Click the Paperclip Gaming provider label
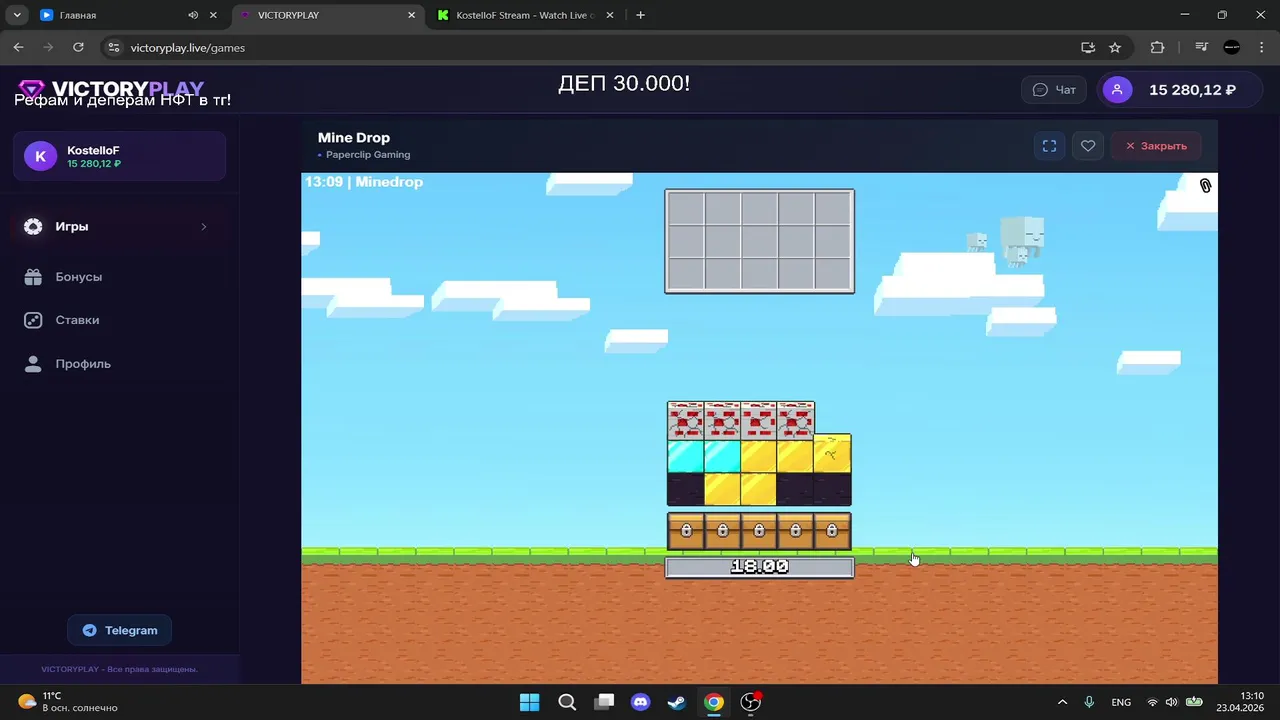 368,155
